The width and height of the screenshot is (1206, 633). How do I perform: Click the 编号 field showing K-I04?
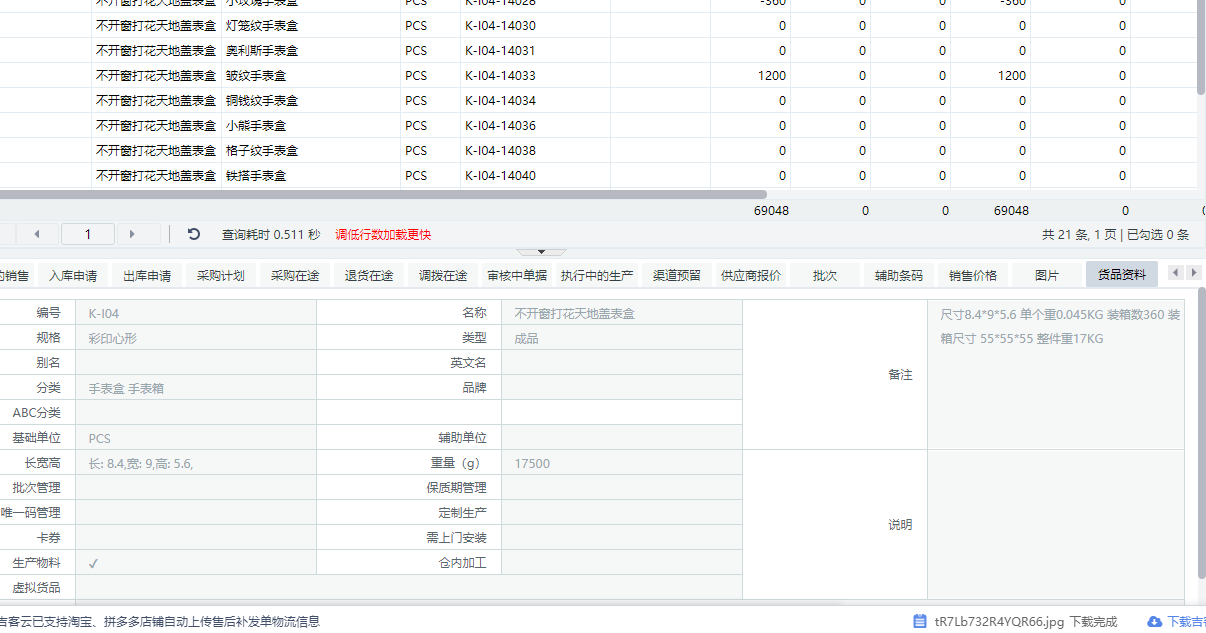pos(196,313)
